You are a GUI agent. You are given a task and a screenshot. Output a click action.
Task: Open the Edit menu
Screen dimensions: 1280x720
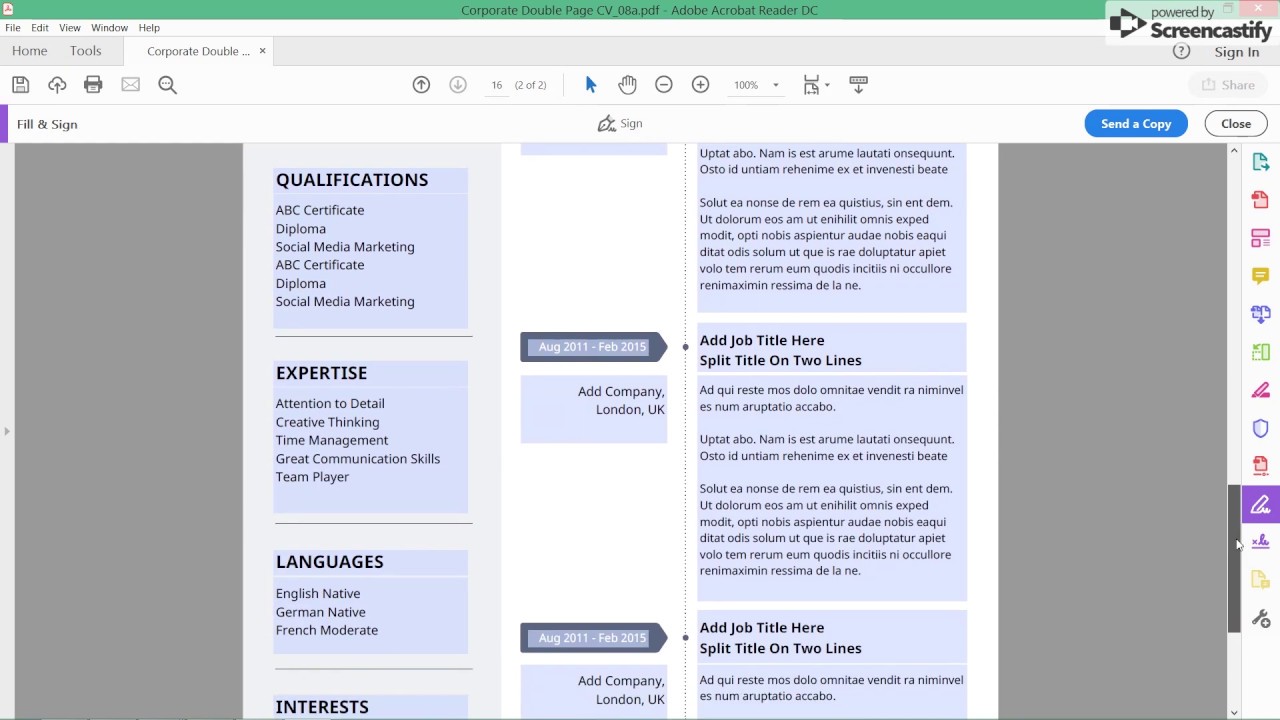[x=40, y=28]
